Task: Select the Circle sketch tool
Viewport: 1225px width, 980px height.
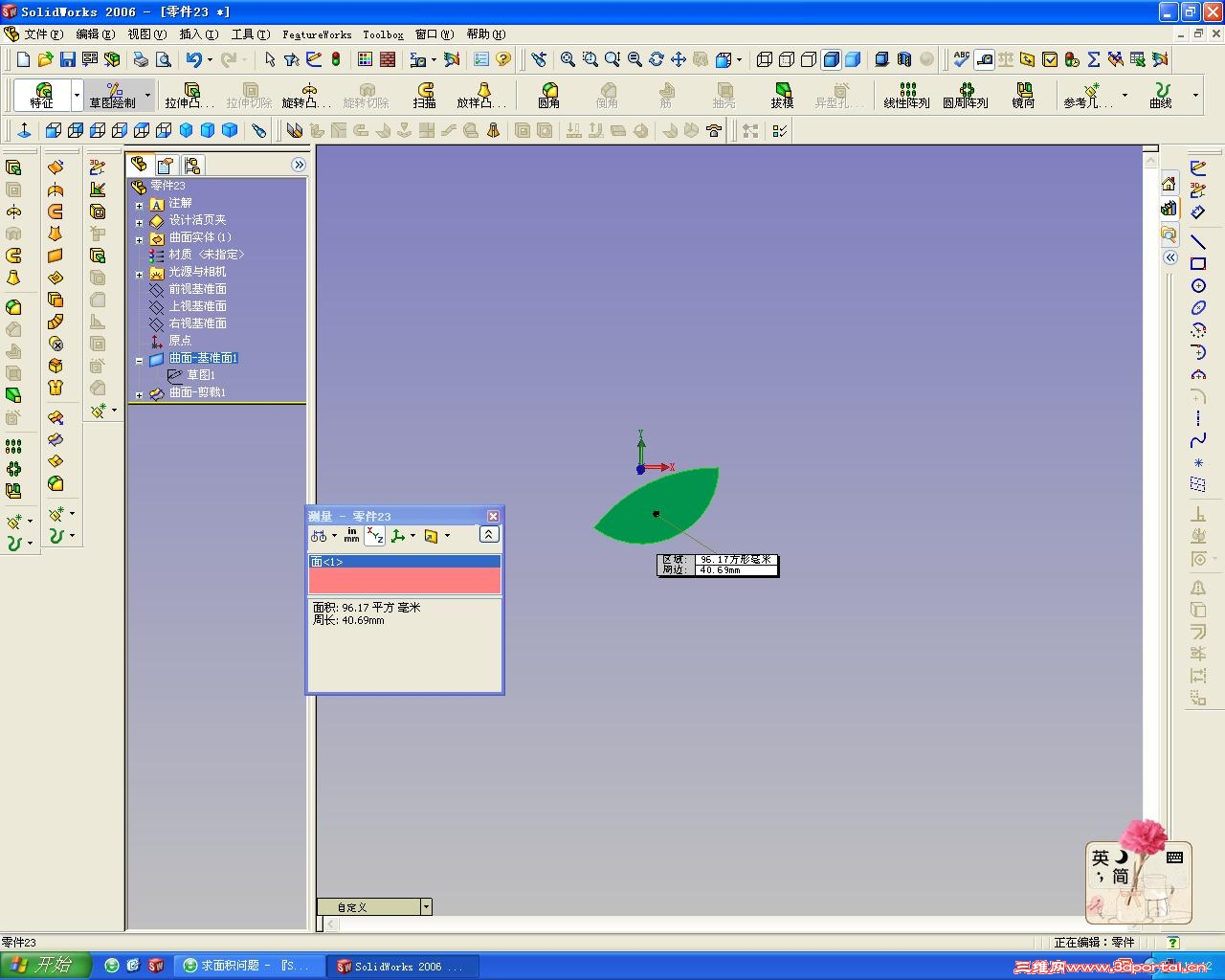Action: coord(1198,286)
